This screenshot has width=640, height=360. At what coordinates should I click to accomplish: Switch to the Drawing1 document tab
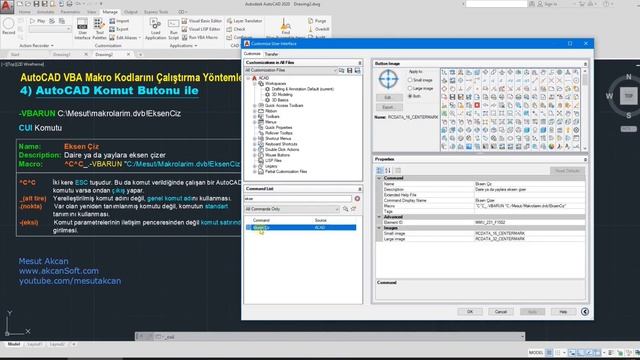[x=62, y=54]
